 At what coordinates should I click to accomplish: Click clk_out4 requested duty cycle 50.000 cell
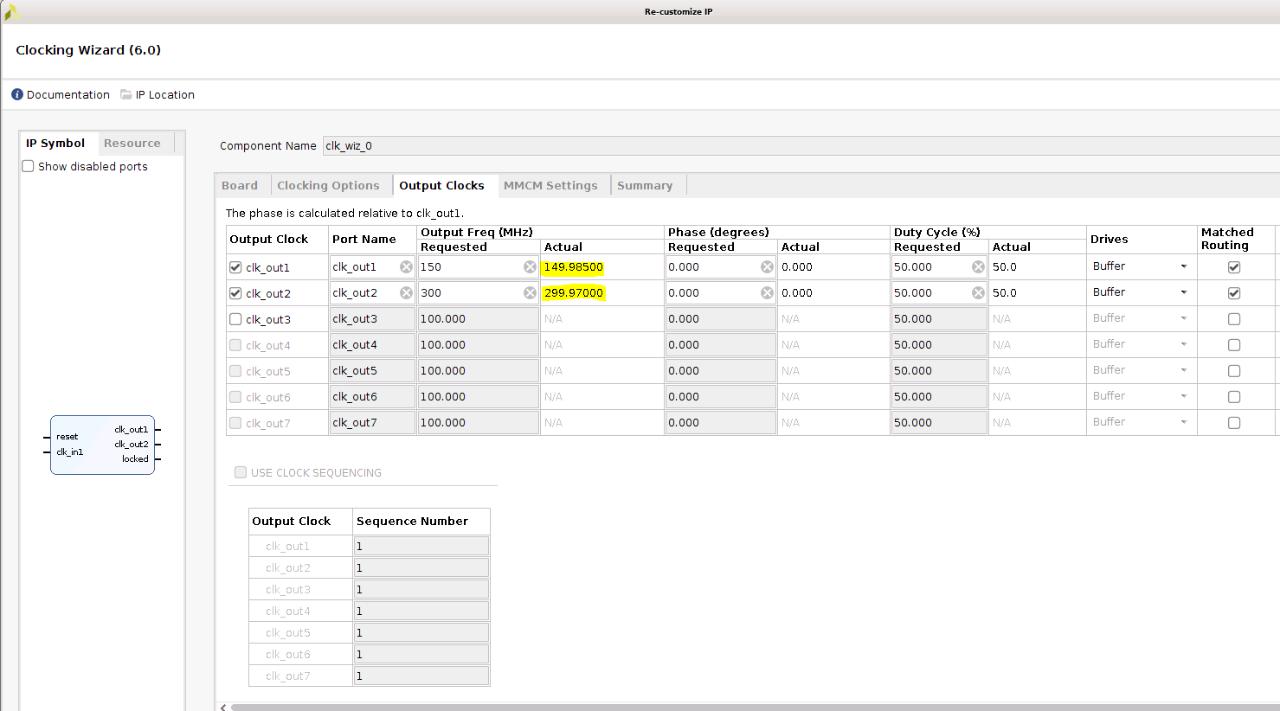[x=939, y=345]
